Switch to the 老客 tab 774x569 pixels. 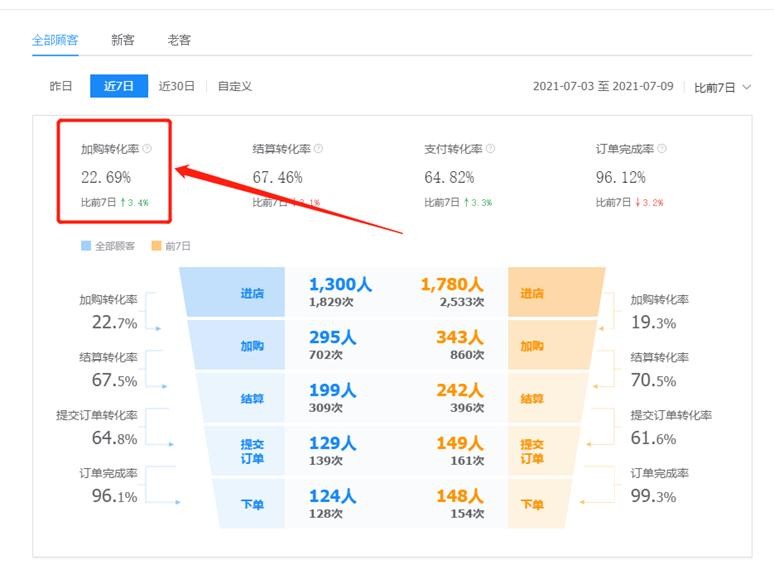coord(179,40)
